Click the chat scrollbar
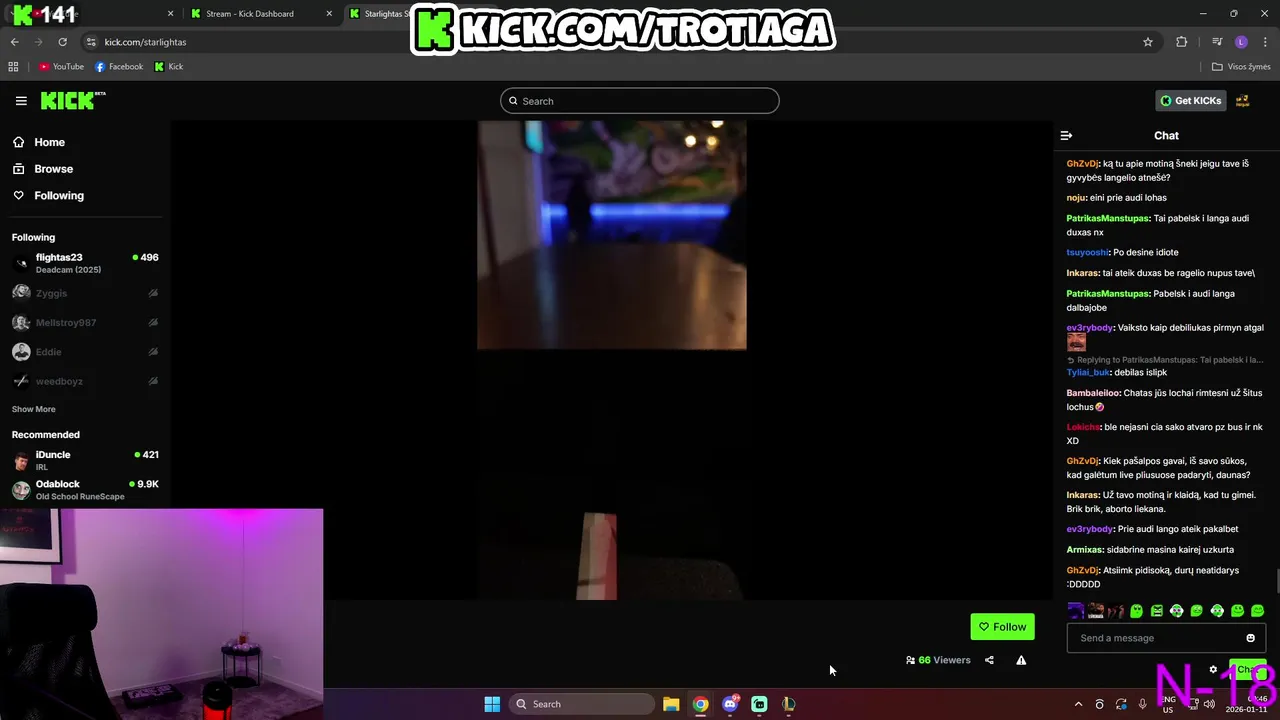Image resolution: width=1280 pixels, height=720 pixels. [1276, 580]
